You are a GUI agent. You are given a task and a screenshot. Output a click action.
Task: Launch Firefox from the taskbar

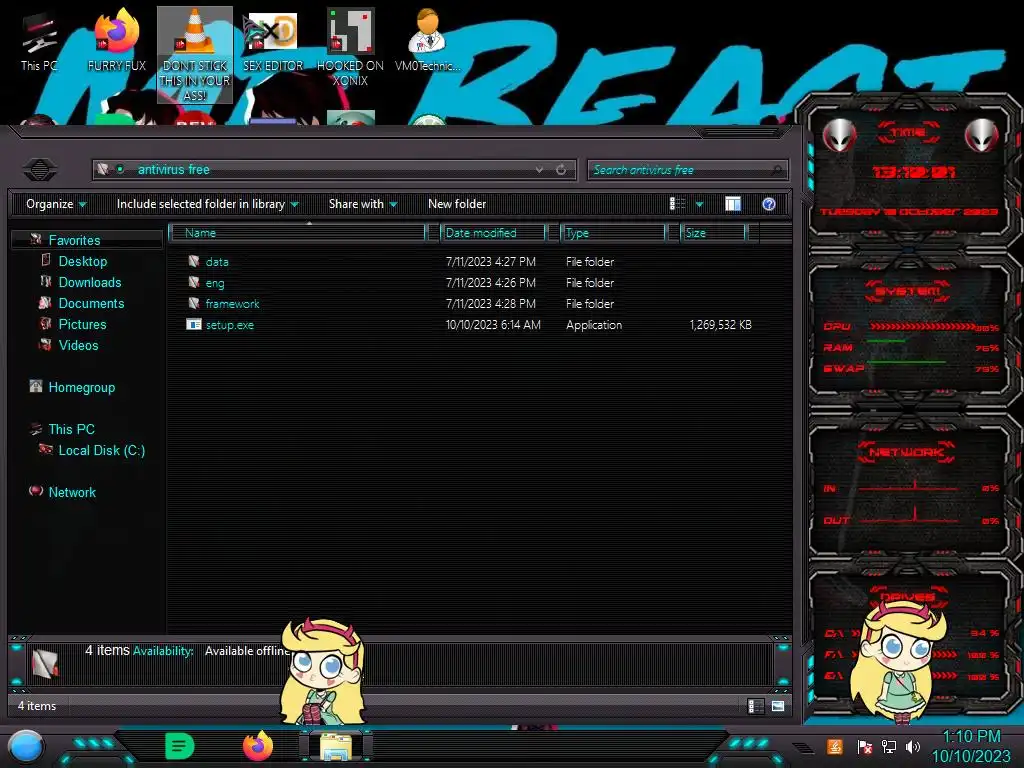tap(258, 746)
